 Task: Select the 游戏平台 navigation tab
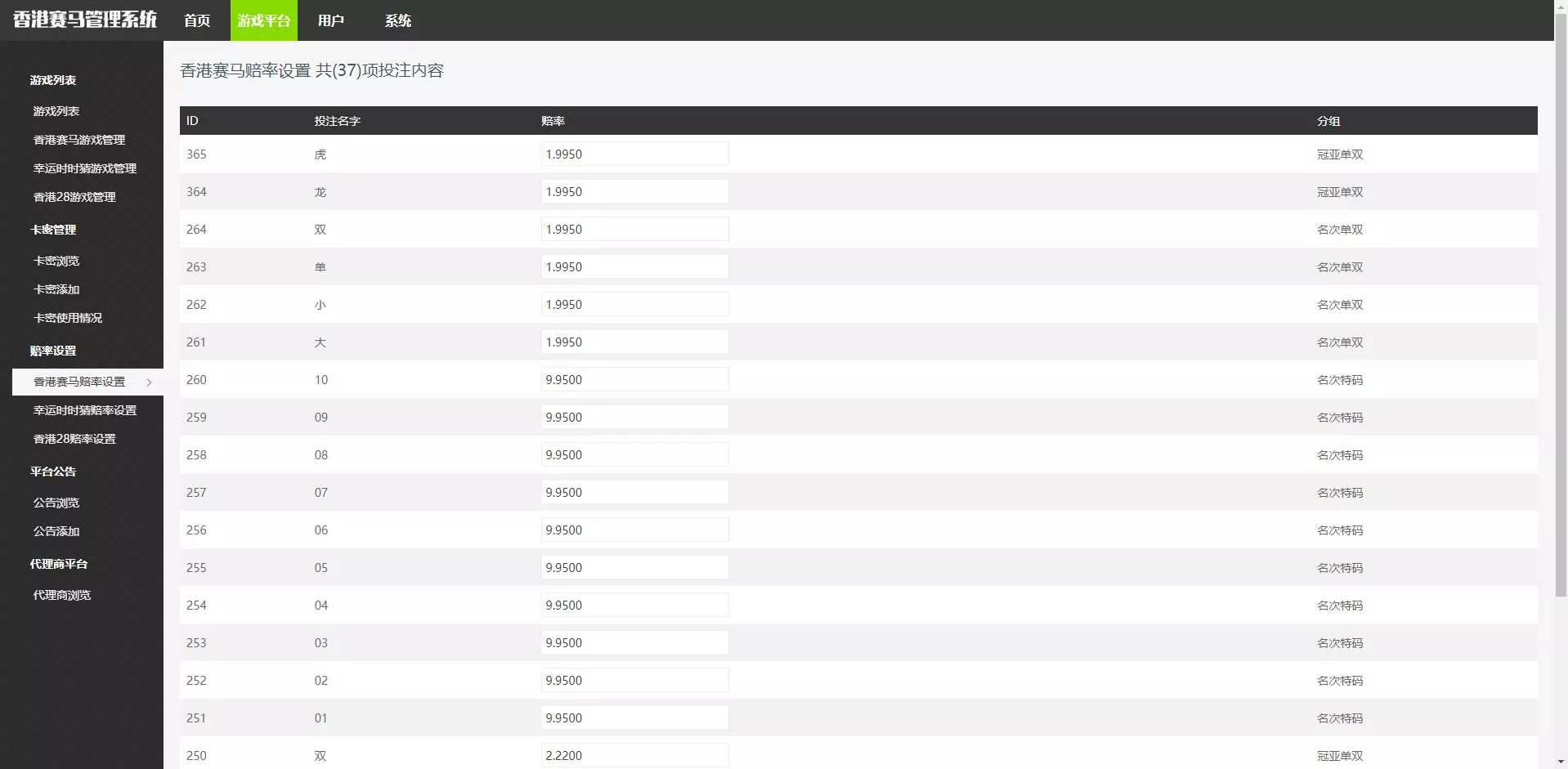[263, 20]
